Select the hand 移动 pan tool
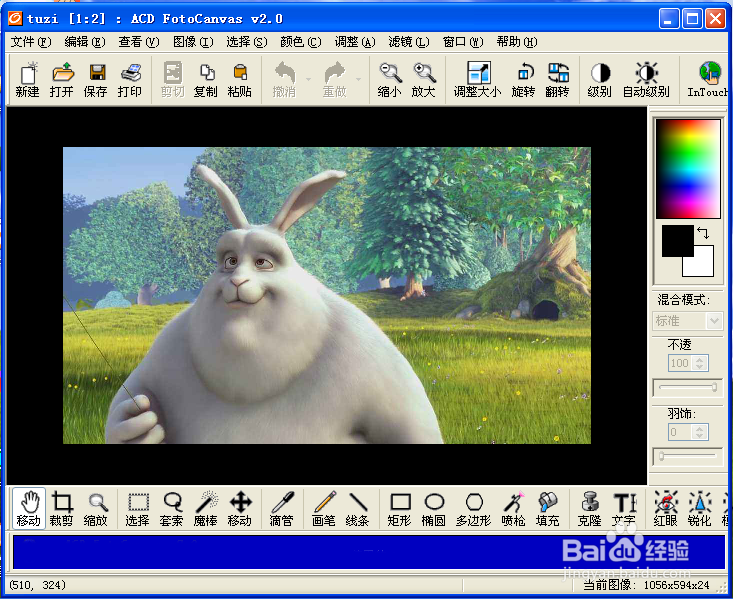The width and height of the screenshot is (733, 599). point(29,509)
